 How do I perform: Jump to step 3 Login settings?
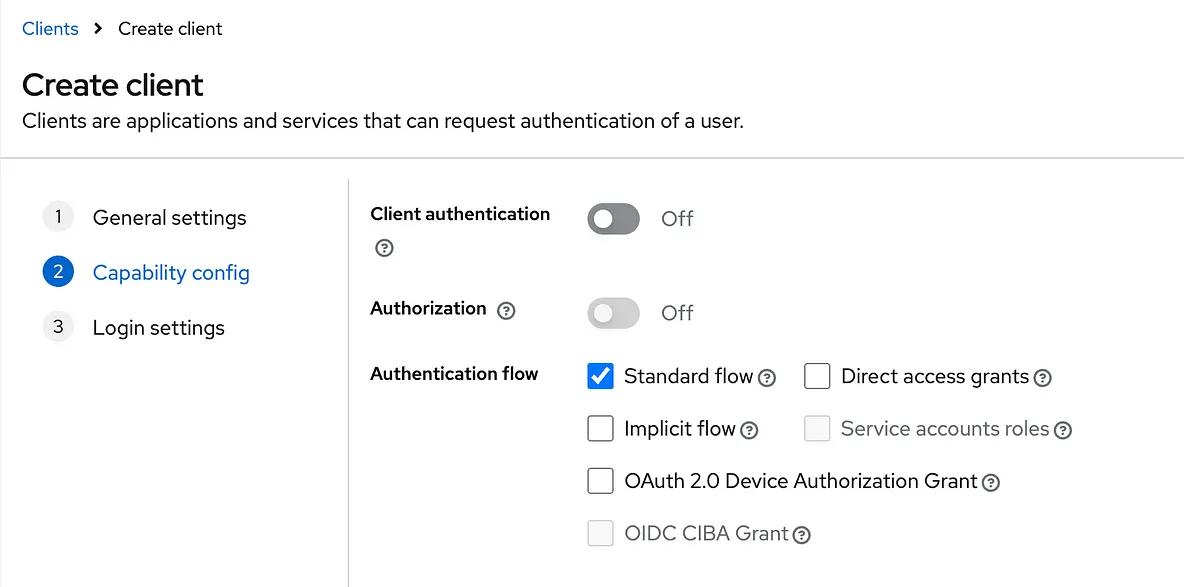coord(134,327)
